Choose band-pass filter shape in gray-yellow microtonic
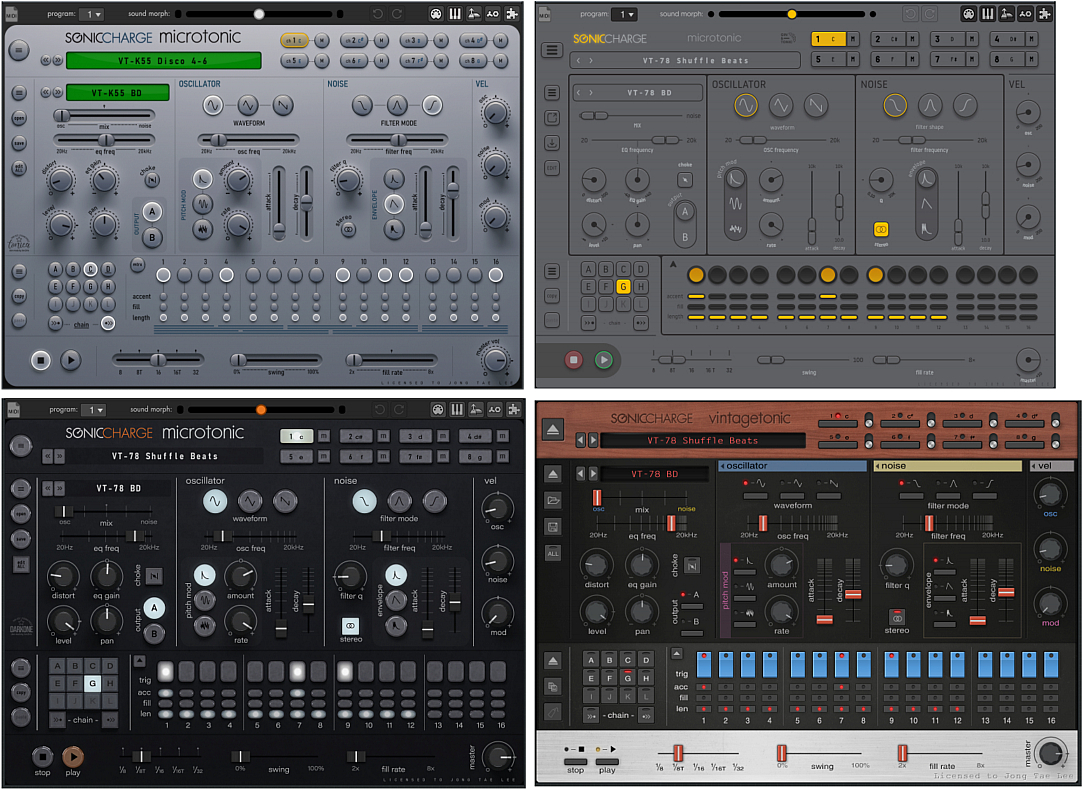This screenshot has width=1083, height=790. (930, 106)
